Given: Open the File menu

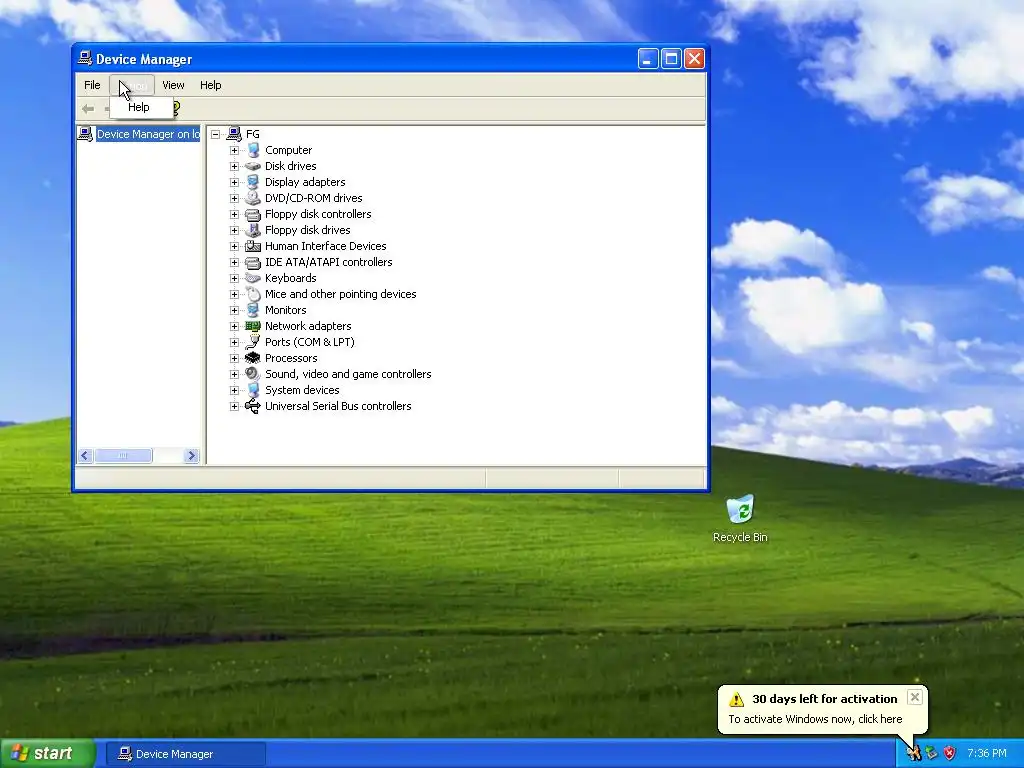Looking at the screenshot, I should point(92,85).
